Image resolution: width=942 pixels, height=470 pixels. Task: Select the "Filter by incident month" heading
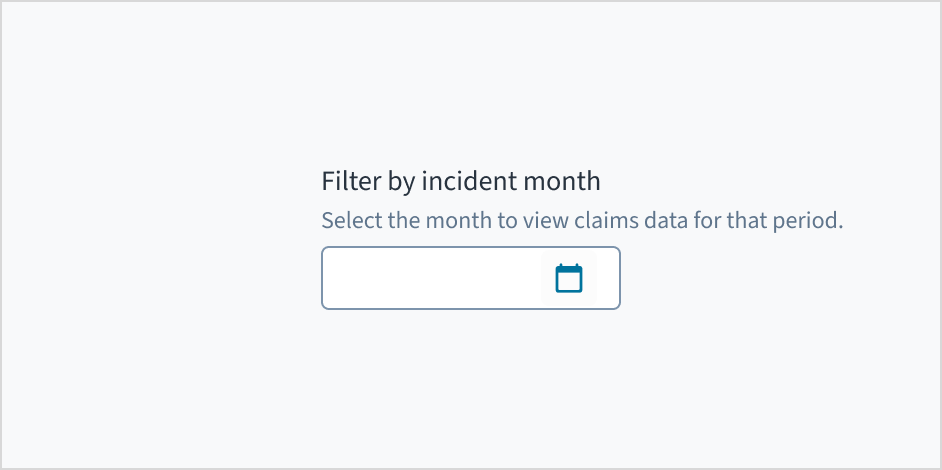[461, 181]
